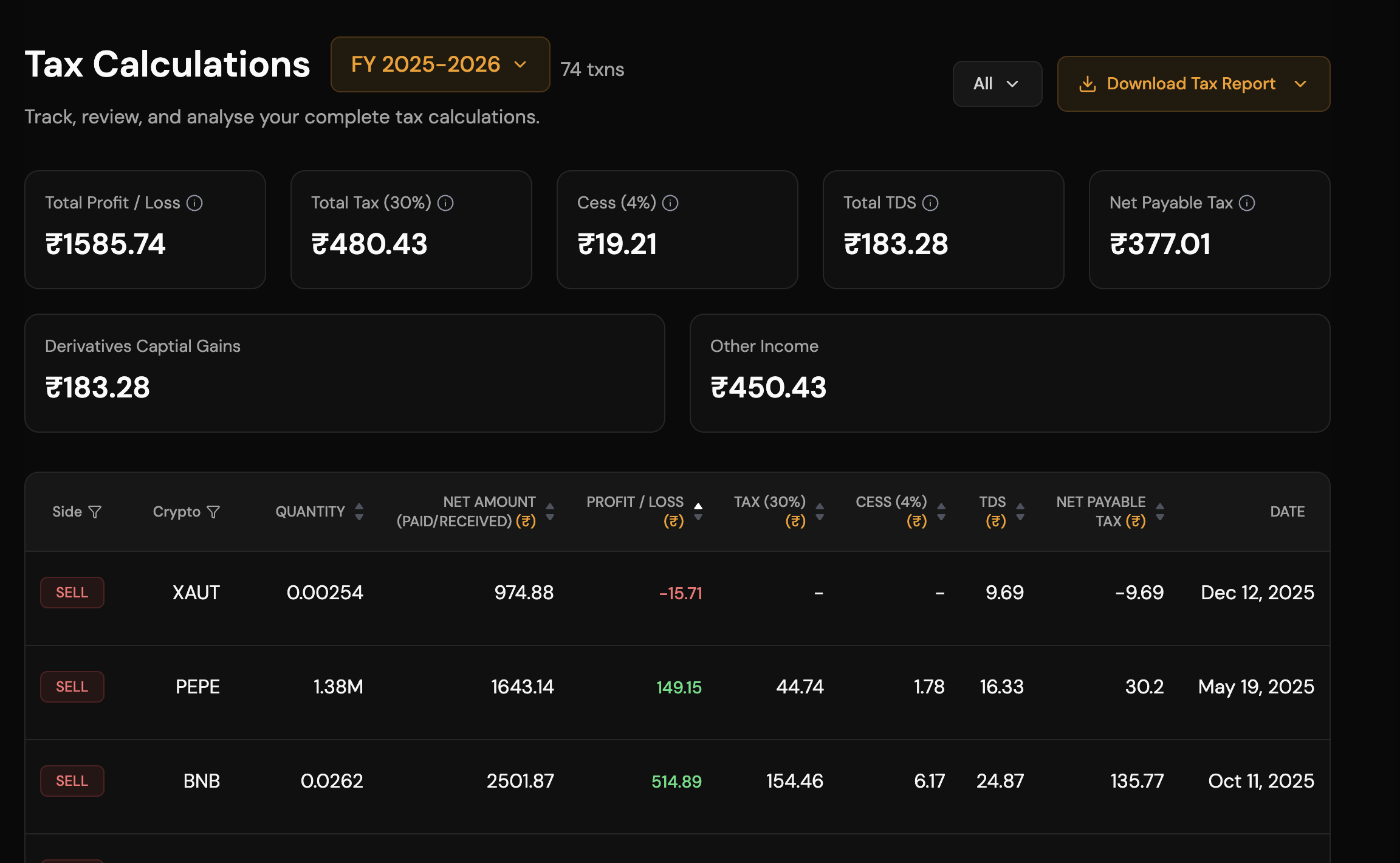Open the FY 2025-2026 year dropdown
The width and height of the screenshot is (1400, 863).
tap(440, 64)
